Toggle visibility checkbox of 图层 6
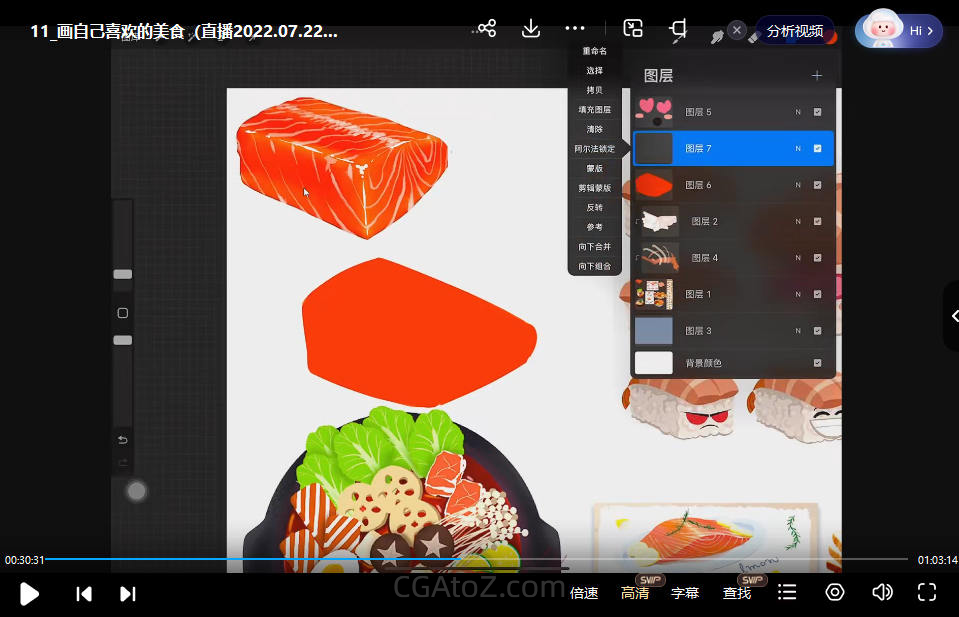Image resolution: width=959 pixels, height=617 pixels. (817, 185)
